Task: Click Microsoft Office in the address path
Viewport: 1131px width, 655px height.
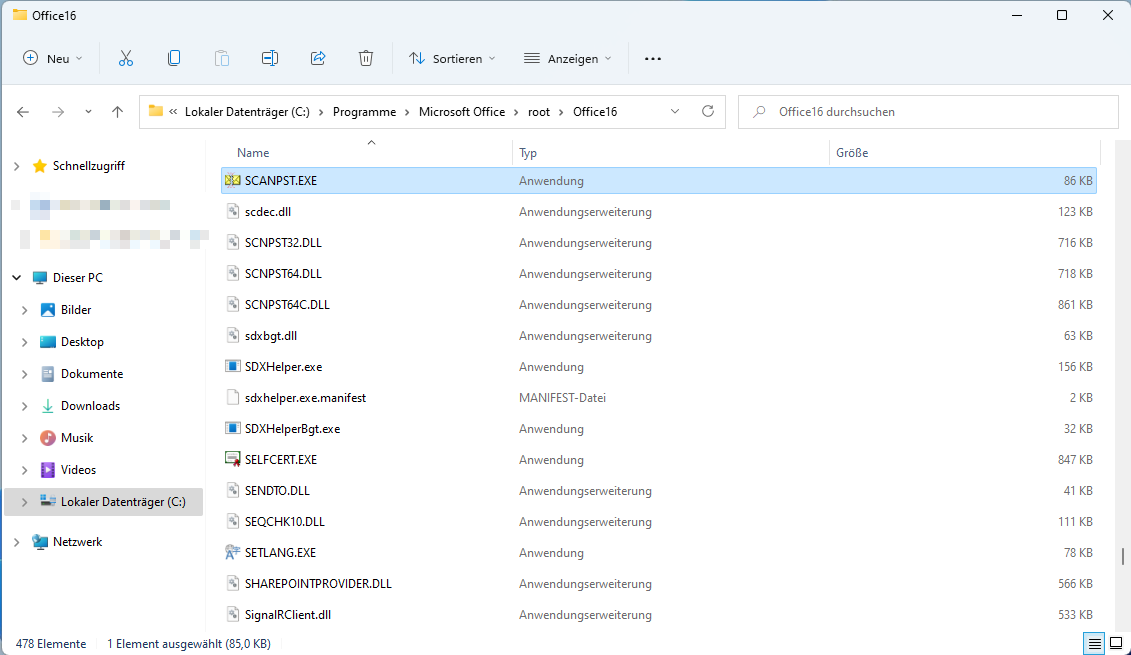Action: tap(462, 112)
